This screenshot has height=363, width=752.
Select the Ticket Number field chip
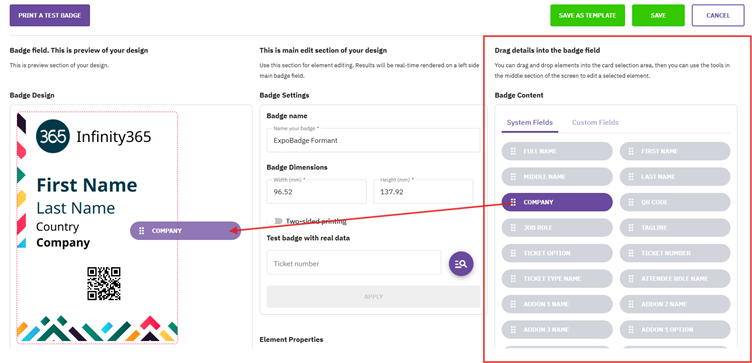(675, 253)
